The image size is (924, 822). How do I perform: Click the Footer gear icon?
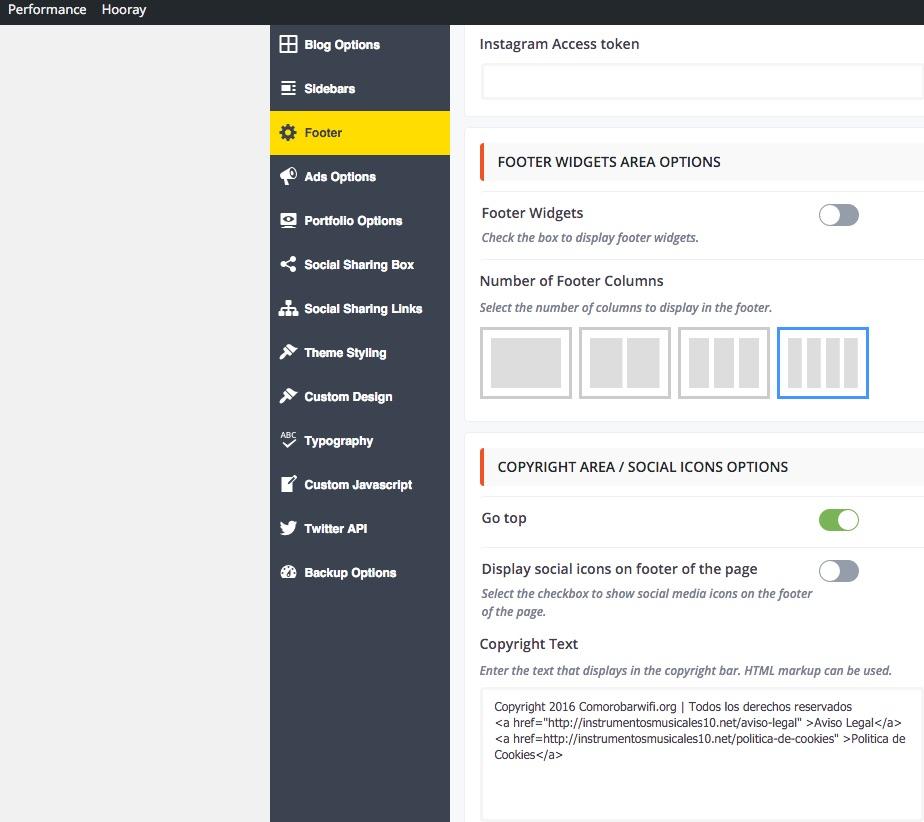click(288, 132)
